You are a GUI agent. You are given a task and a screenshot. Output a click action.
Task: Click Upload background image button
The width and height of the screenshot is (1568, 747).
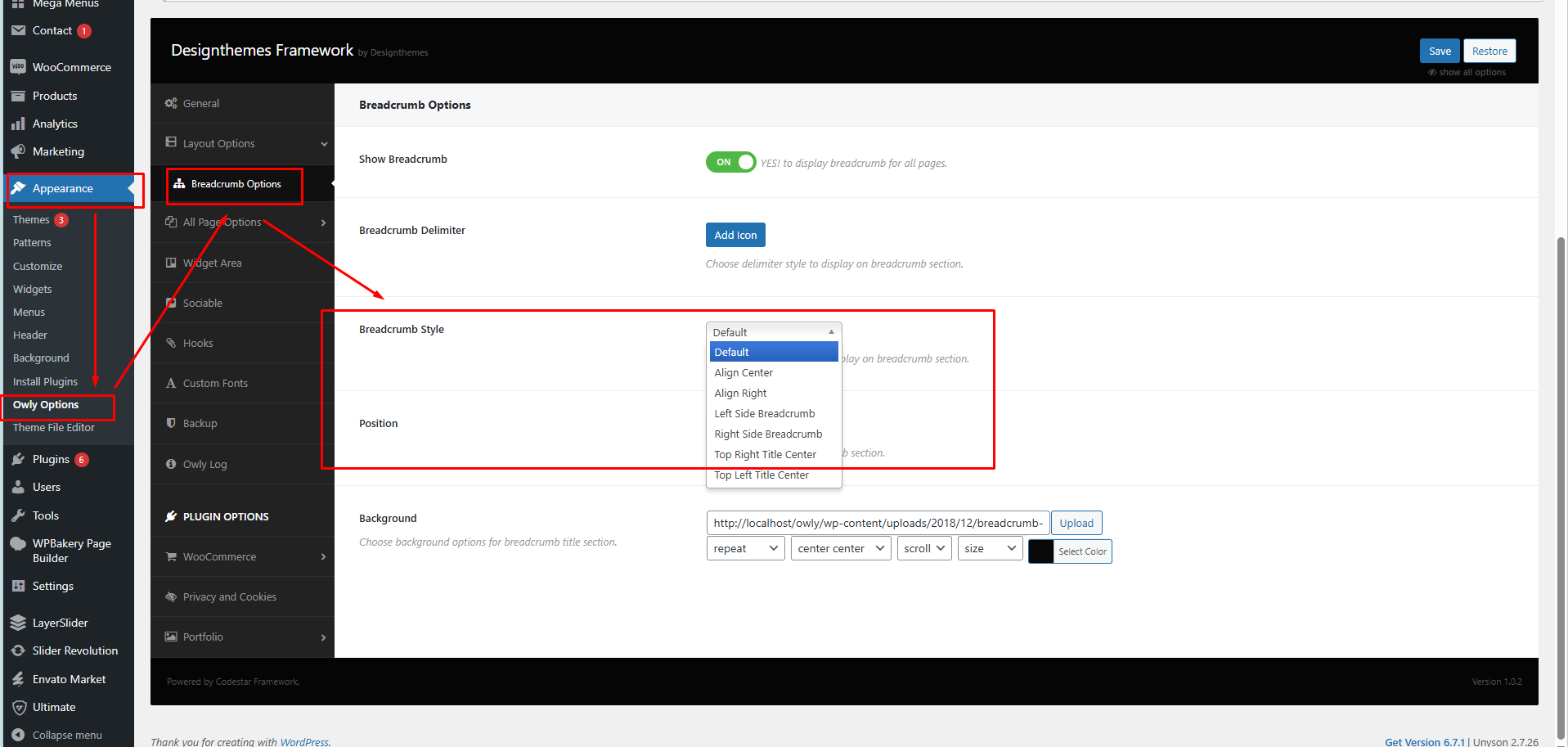point(1076,523)
